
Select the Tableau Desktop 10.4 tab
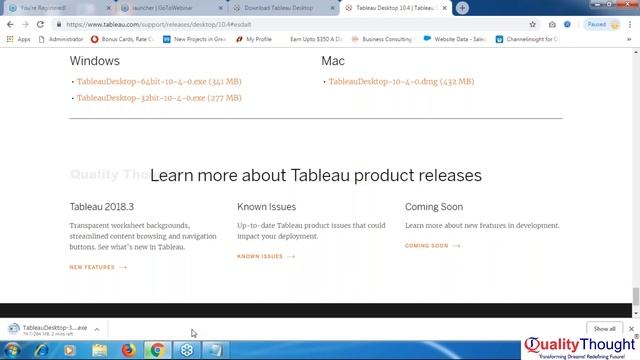click(394, 8)
